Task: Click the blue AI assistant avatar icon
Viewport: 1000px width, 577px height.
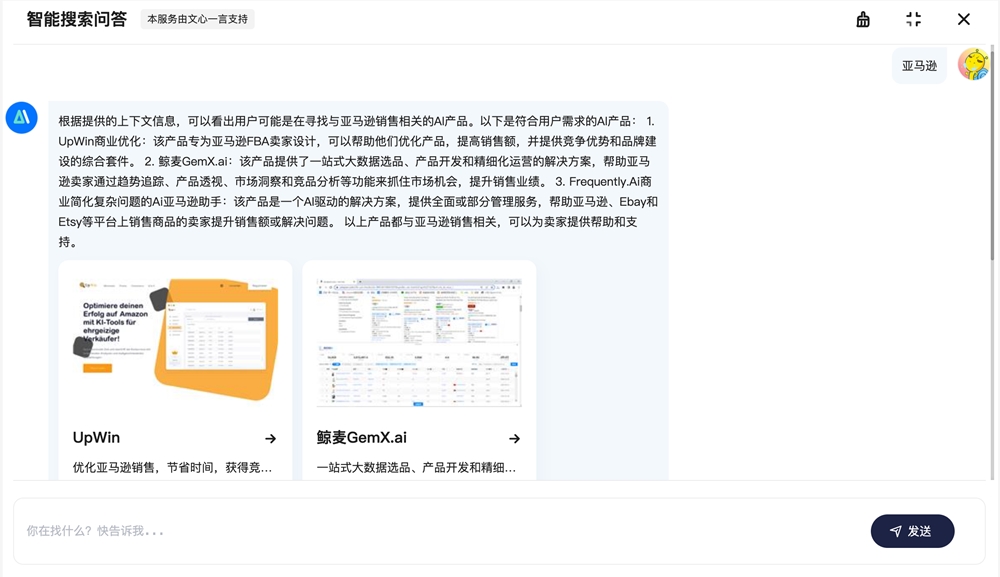Action: point(21,116)
